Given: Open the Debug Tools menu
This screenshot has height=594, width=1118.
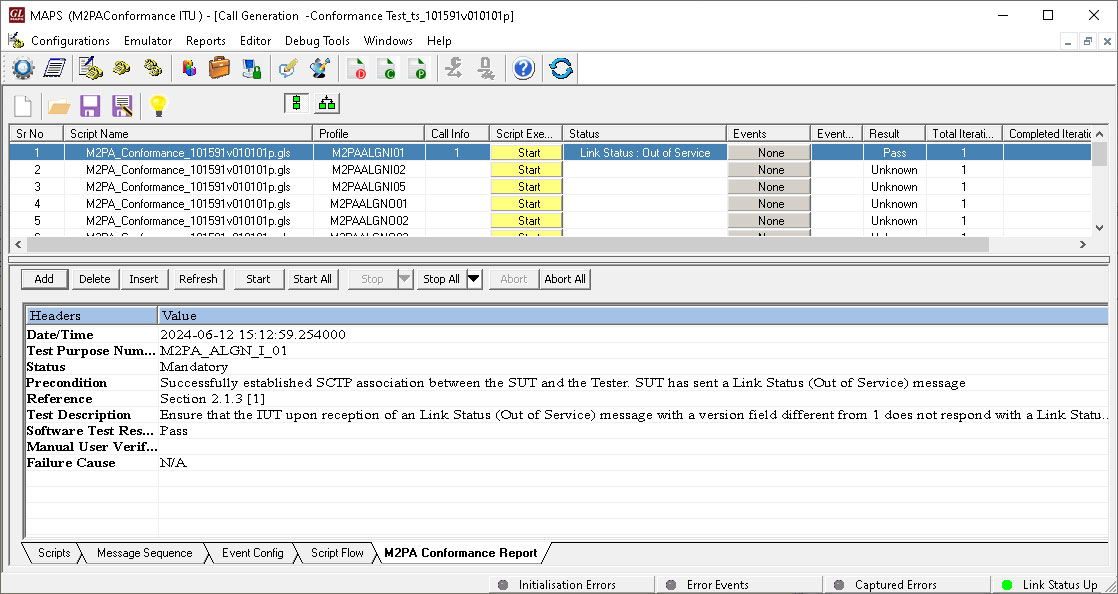Looking at the screenshot, I should pos(317,41).
